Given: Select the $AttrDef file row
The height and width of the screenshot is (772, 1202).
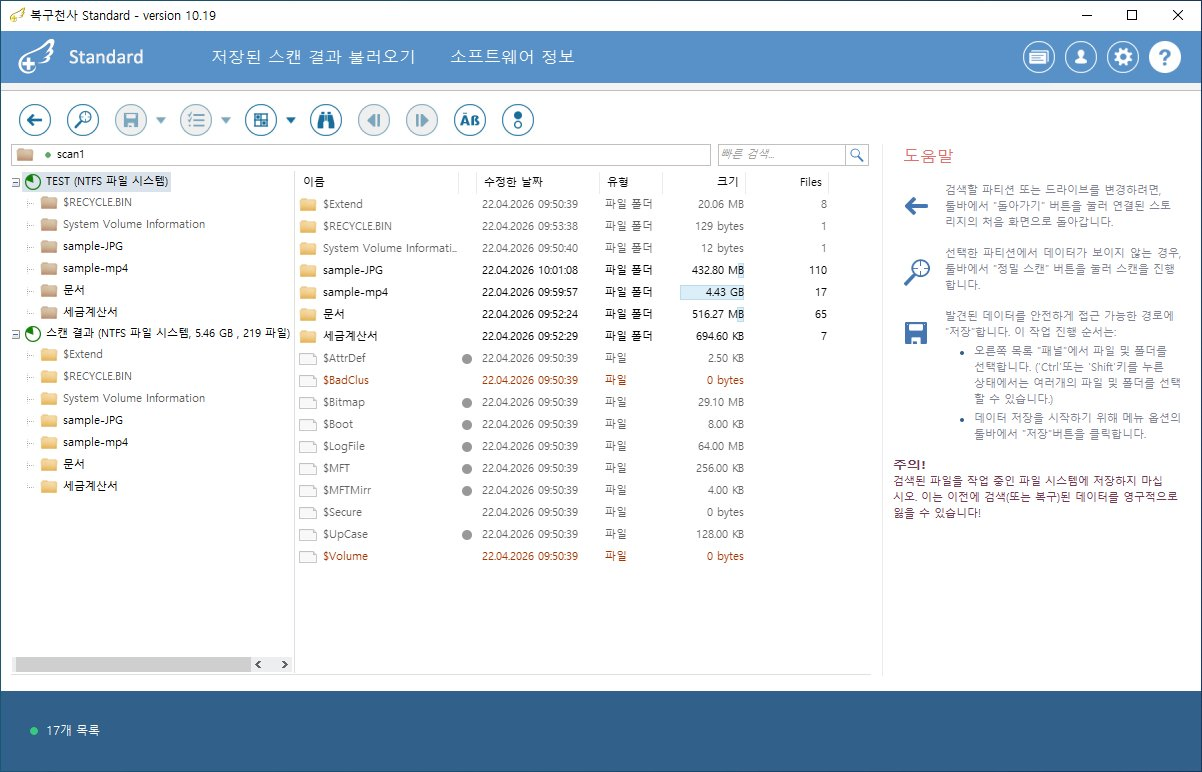Looking at the screenshot, I should [565, 358].
